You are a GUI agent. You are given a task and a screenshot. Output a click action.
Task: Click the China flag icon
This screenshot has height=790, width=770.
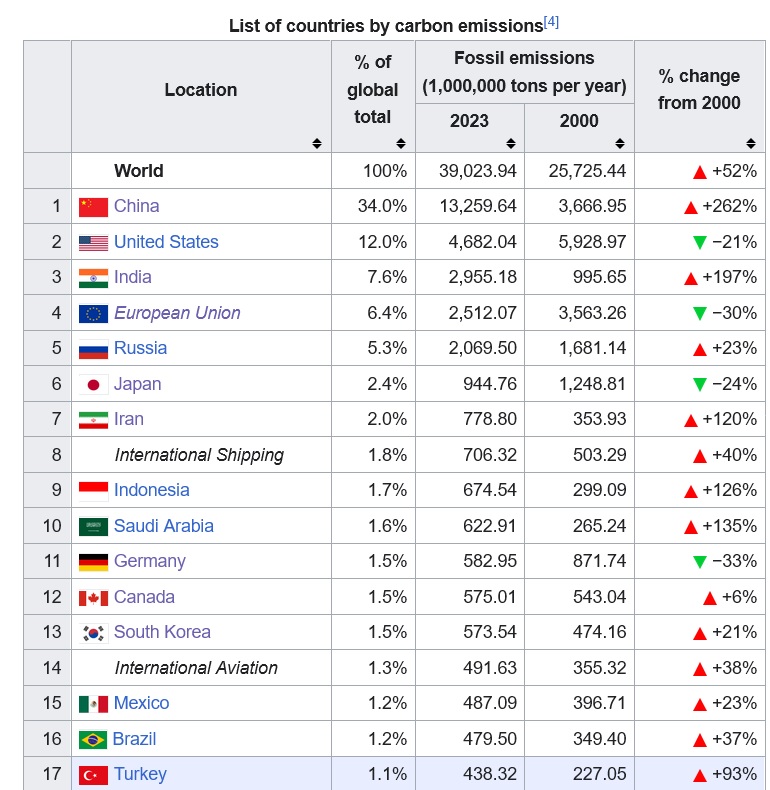[x=93, y=207]
